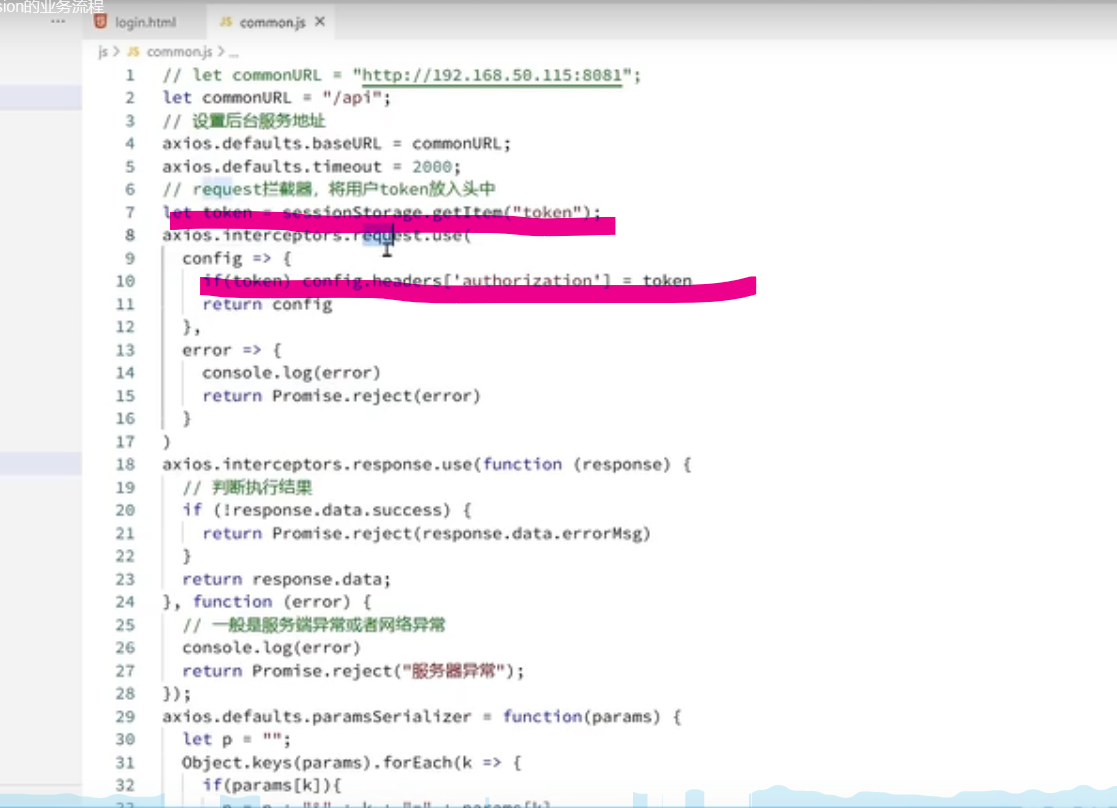Click the 'axios.defaults.timeout = 2000;' line

coord(311,167)
